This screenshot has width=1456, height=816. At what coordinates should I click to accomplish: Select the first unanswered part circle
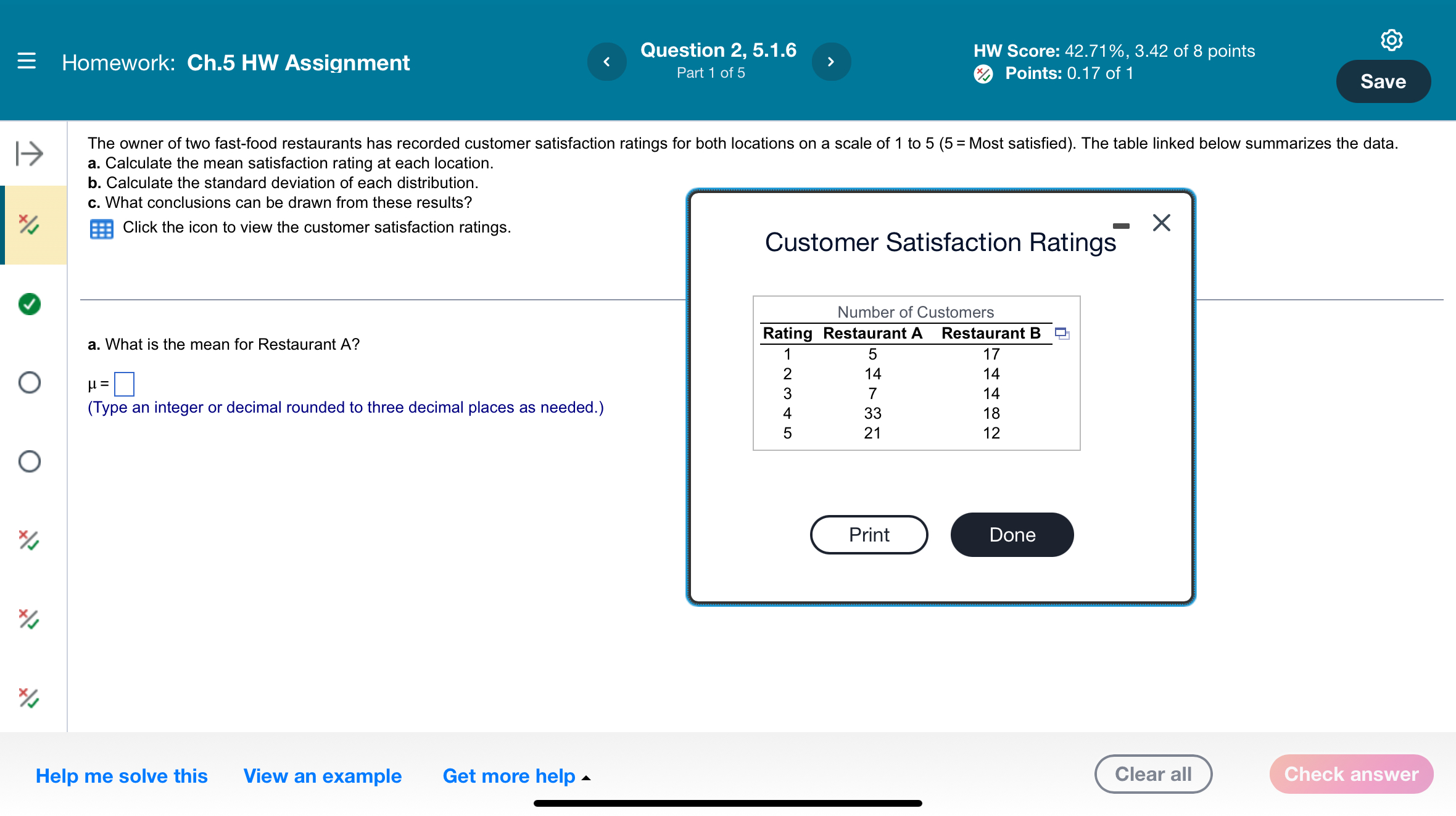tap(29, 382)
